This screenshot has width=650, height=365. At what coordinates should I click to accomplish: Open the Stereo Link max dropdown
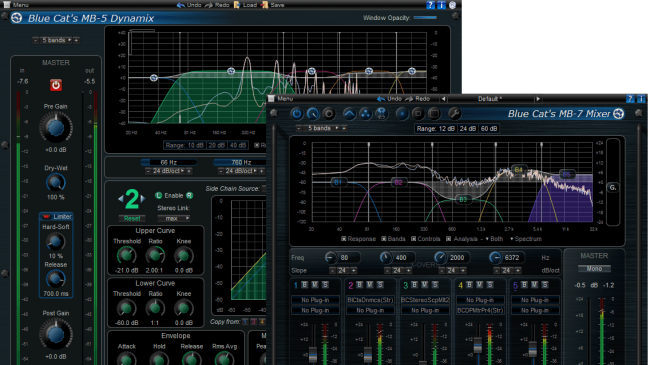(174, 219)
